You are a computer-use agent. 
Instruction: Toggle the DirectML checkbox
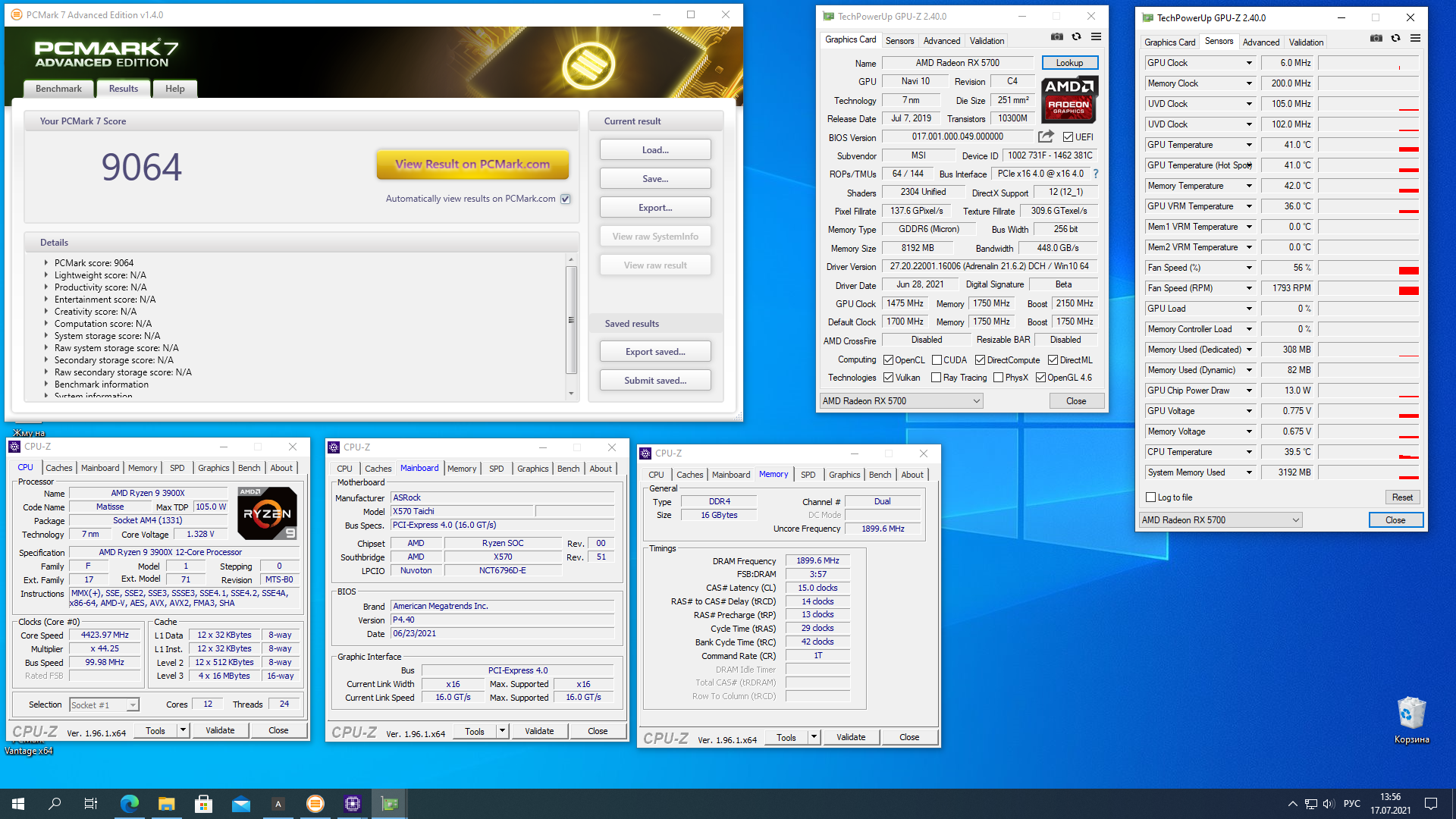[x=1053, y=360]
